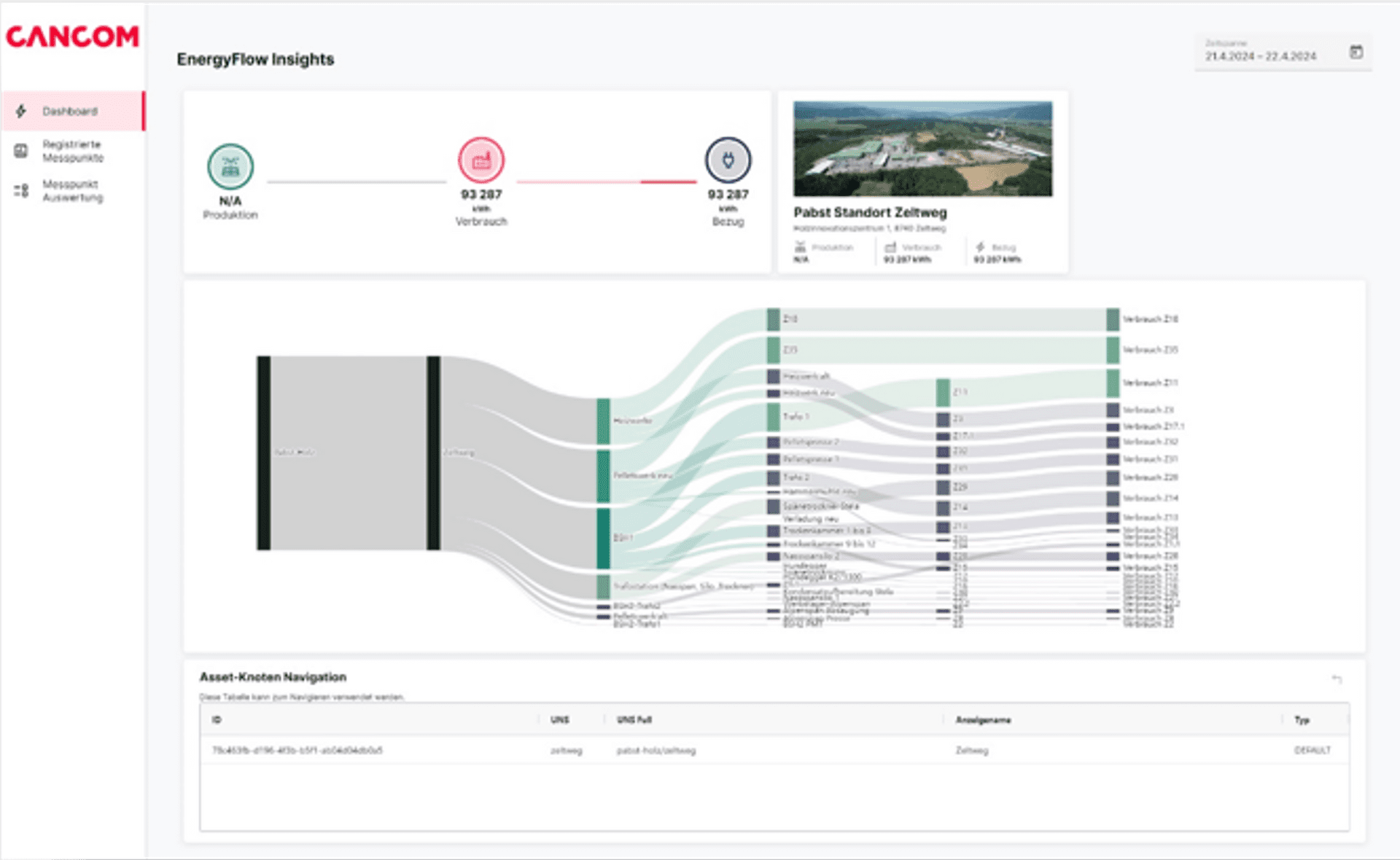
Task: Click the ID column header in the table
Action: pos(216,719)
